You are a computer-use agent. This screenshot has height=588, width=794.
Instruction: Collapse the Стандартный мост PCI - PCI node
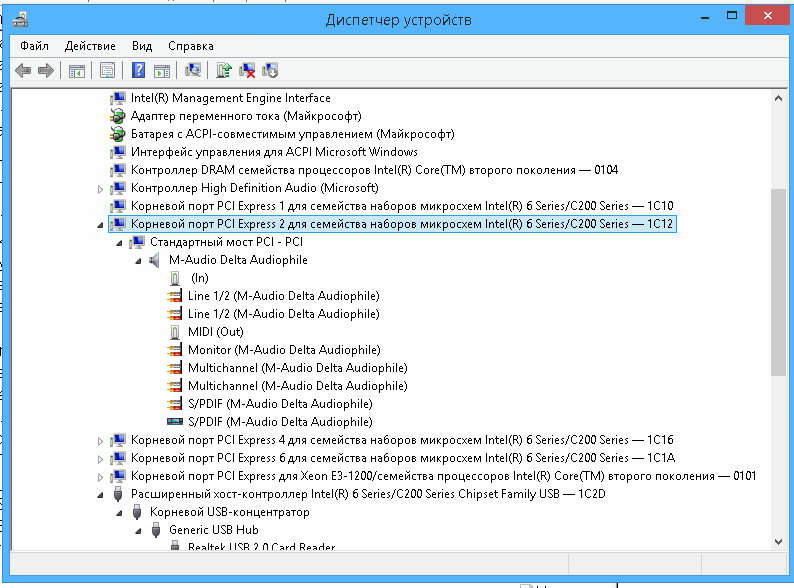click(x=119, y=243)
